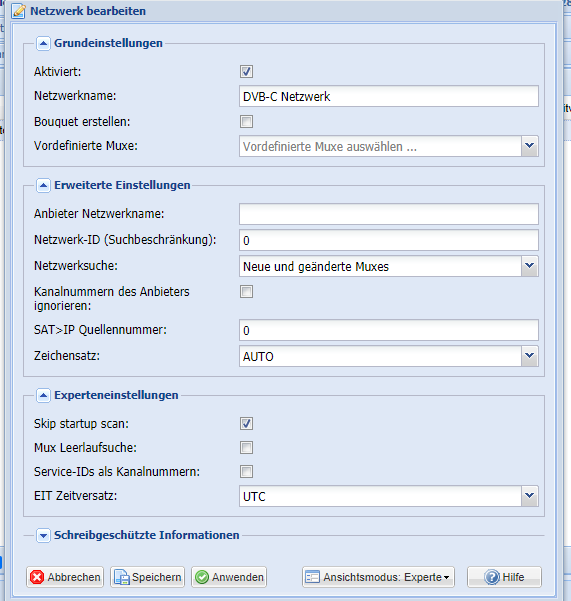Collapse the Experteneinstellungen section

[43, 395]
